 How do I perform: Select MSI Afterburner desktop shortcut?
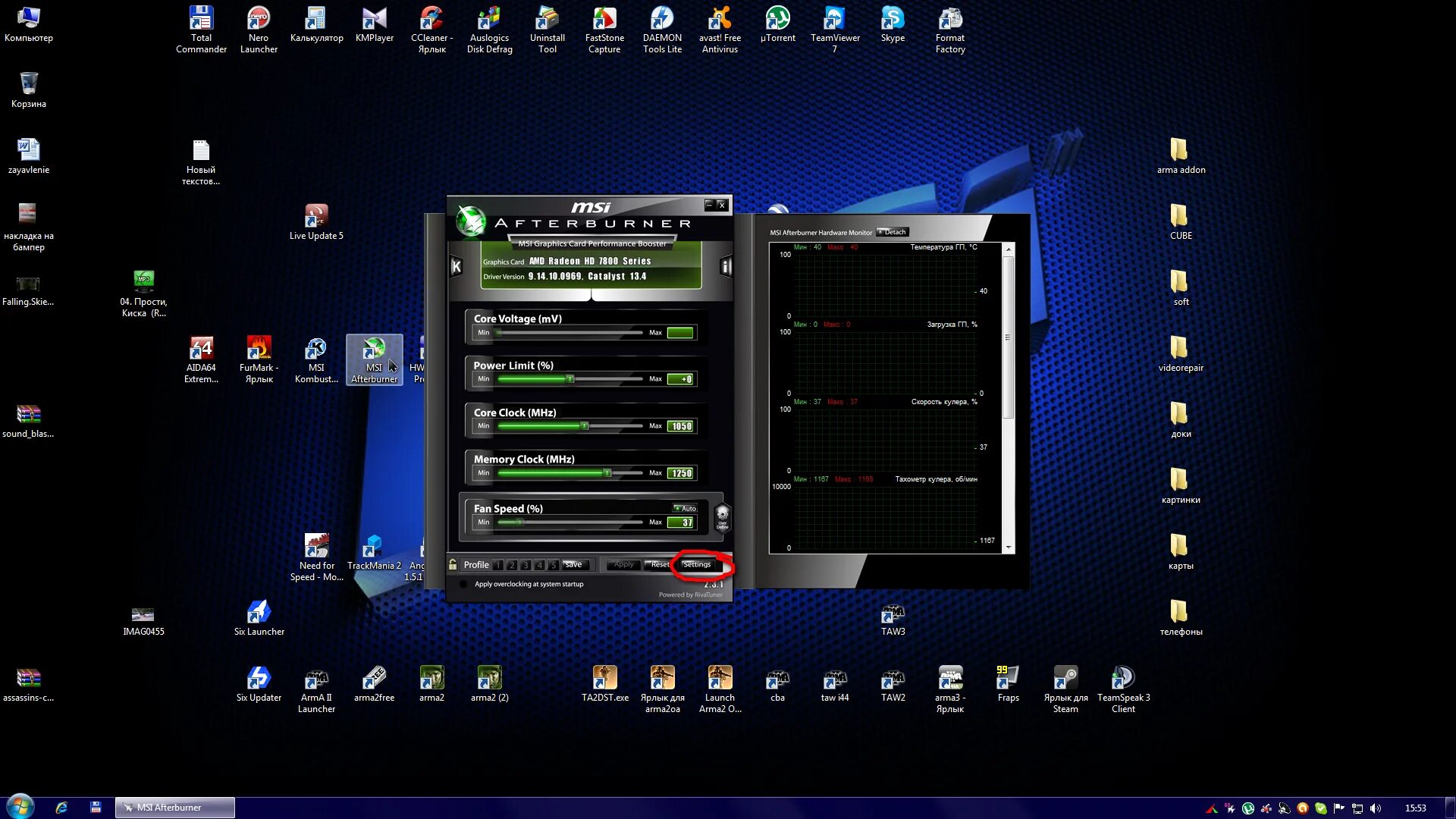[x=374, y=359]
